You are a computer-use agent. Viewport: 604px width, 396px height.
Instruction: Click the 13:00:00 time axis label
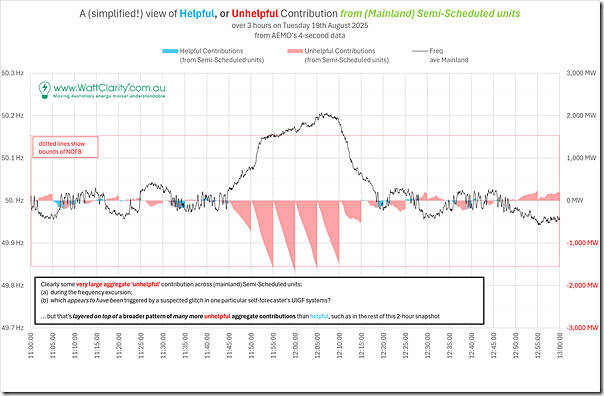click(560, 345)
